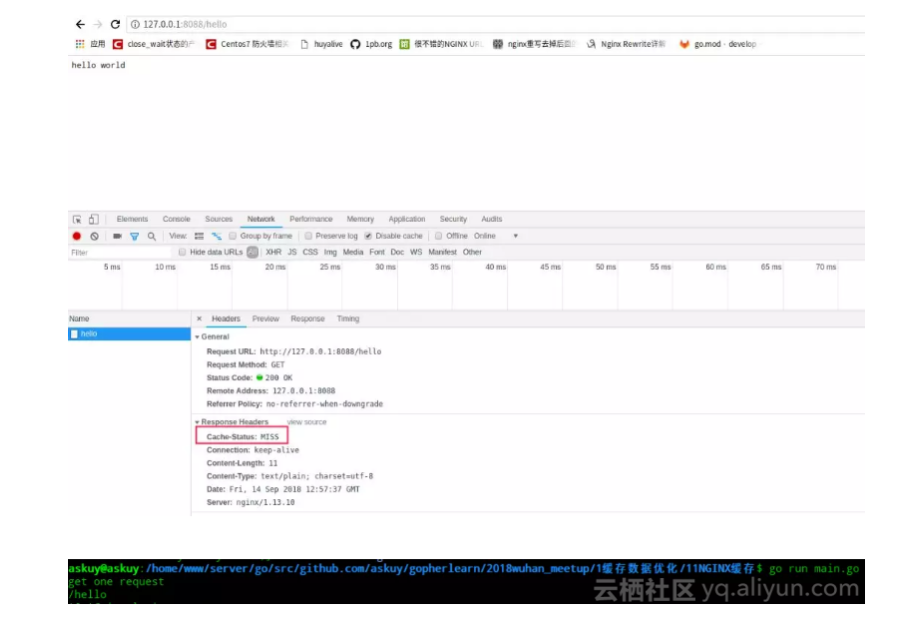Toggle the overview waterfall view icon
The image size is (919, 625).
coord(216,236)
